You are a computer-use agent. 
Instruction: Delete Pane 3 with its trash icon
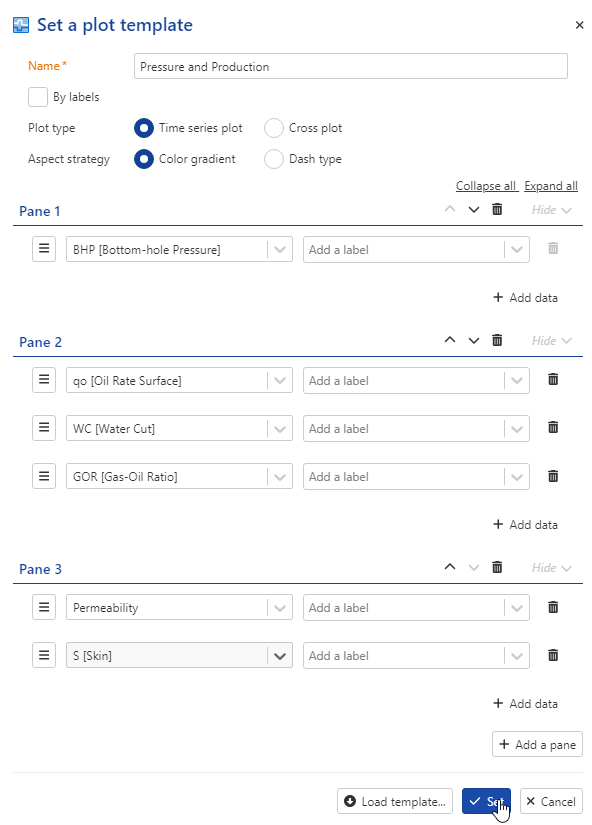pyautogui.click(x=497, y=567)
